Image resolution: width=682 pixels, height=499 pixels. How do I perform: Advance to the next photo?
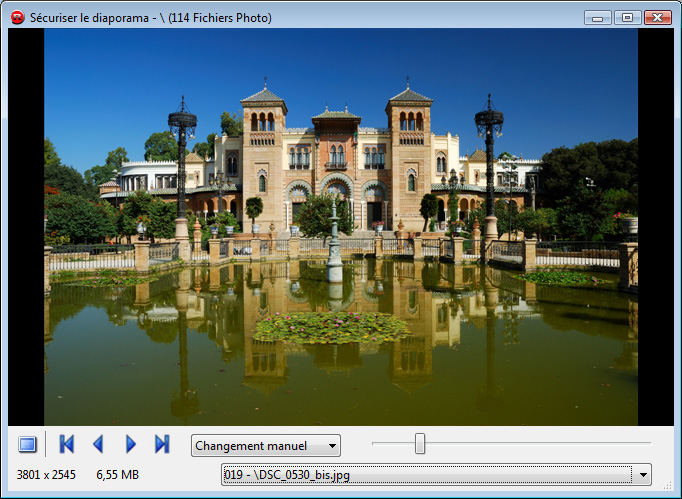(130, 444)
